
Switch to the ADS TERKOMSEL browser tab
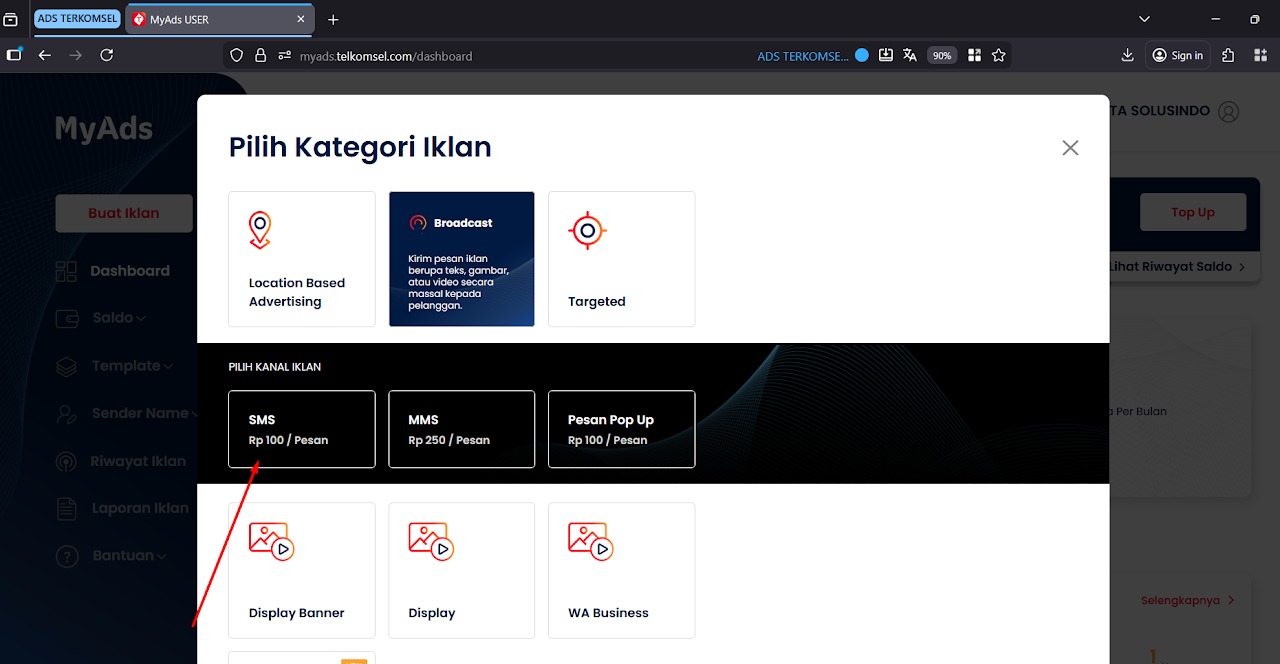(x=77, y=18)
